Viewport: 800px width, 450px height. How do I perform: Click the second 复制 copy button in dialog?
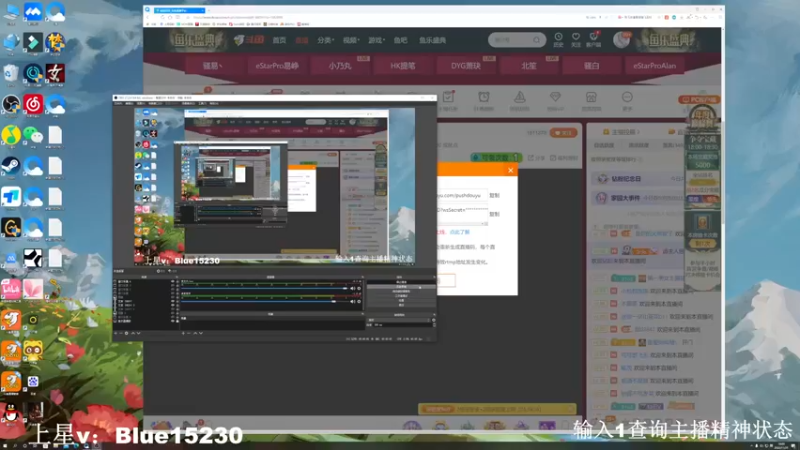coord(494,214)
